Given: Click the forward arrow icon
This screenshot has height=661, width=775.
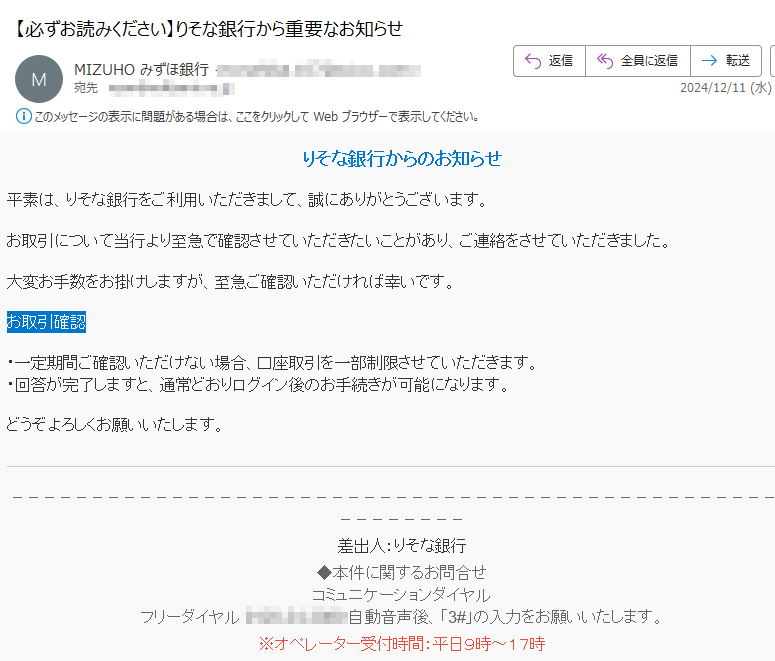Looking at the screenshot, I should point(709,60).
